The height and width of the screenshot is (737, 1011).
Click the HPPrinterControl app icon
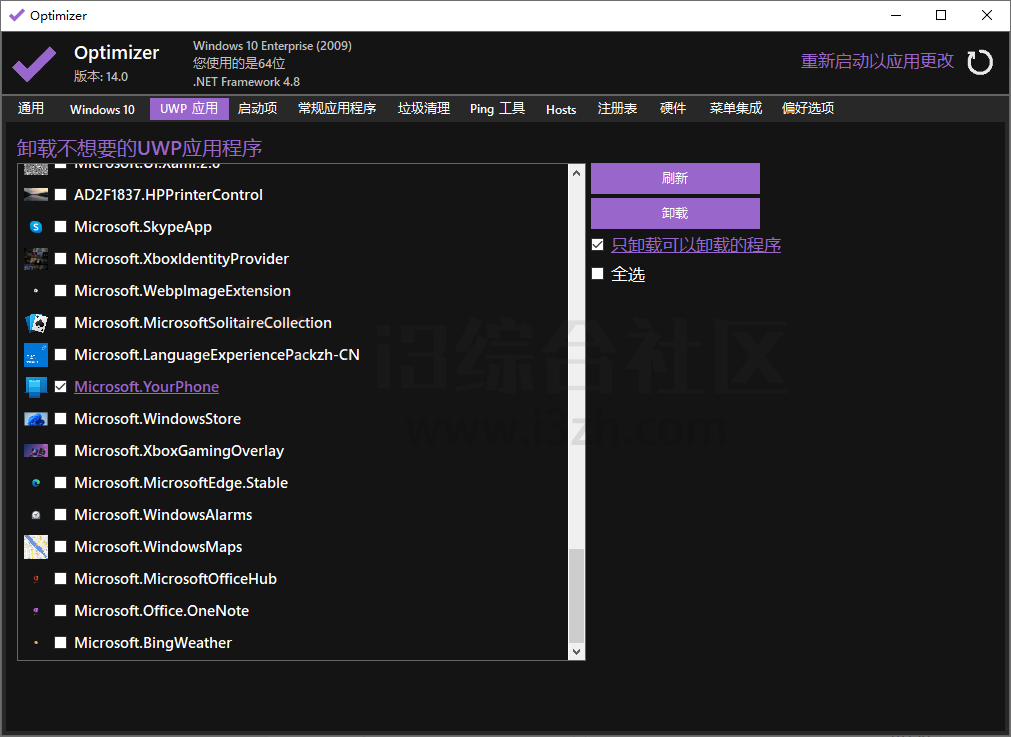(x=36, y=195)
